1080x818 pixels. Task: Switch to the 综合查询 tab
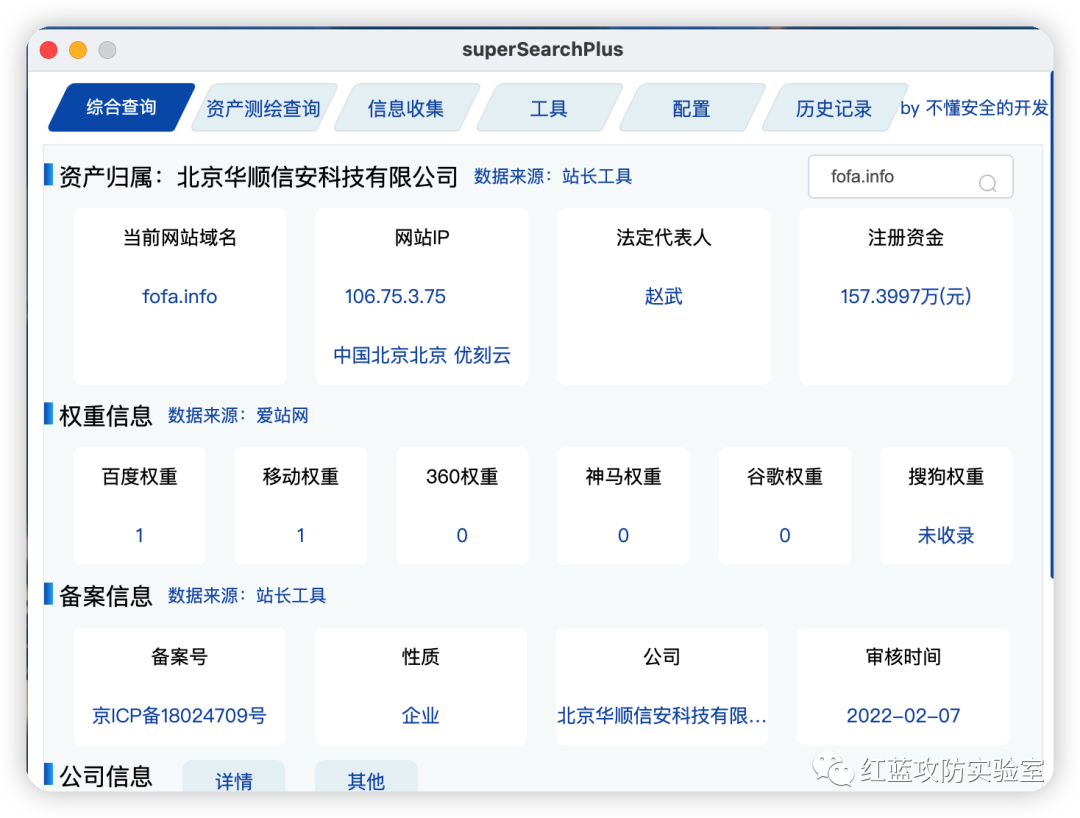coord(121,108)
